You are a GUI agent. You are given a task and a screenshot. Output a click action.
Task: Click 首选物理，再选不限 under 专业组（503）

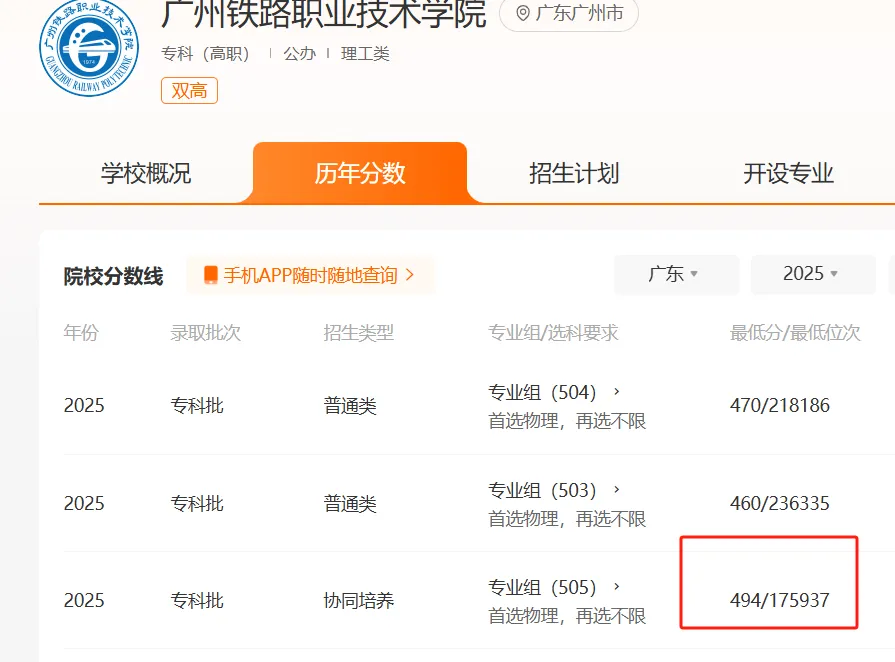click(567, 519)
